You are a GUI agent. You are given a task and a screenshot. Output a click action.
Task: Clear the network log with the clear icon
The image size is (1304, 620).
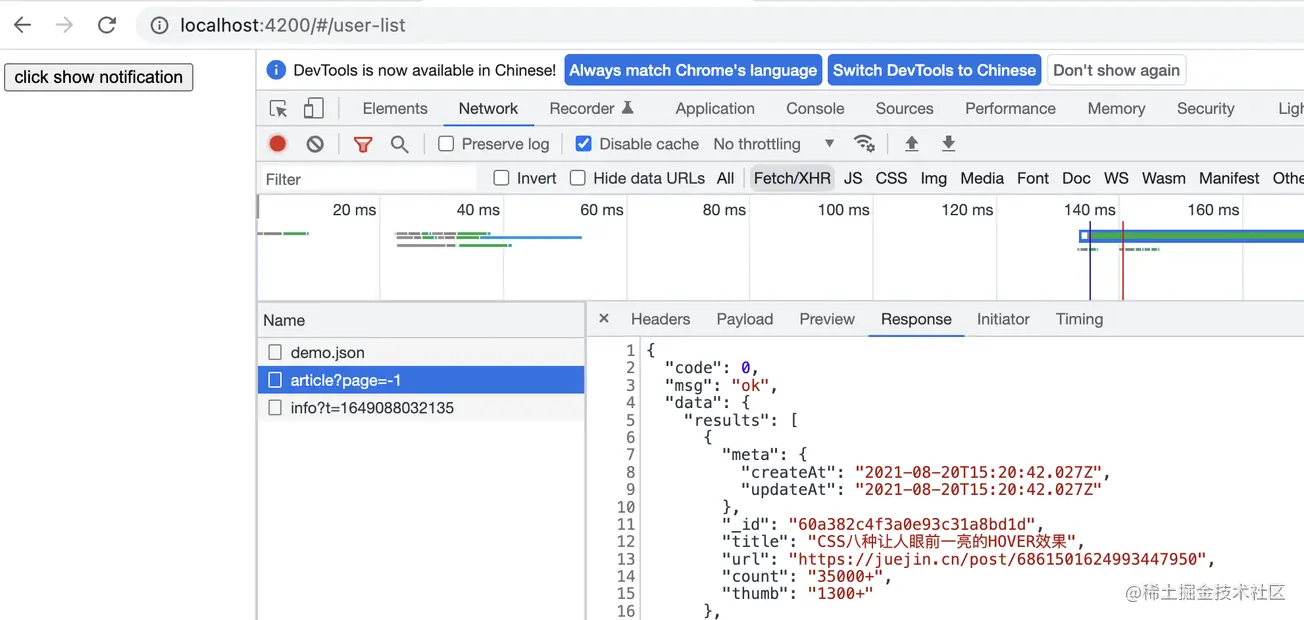point(315,144)
